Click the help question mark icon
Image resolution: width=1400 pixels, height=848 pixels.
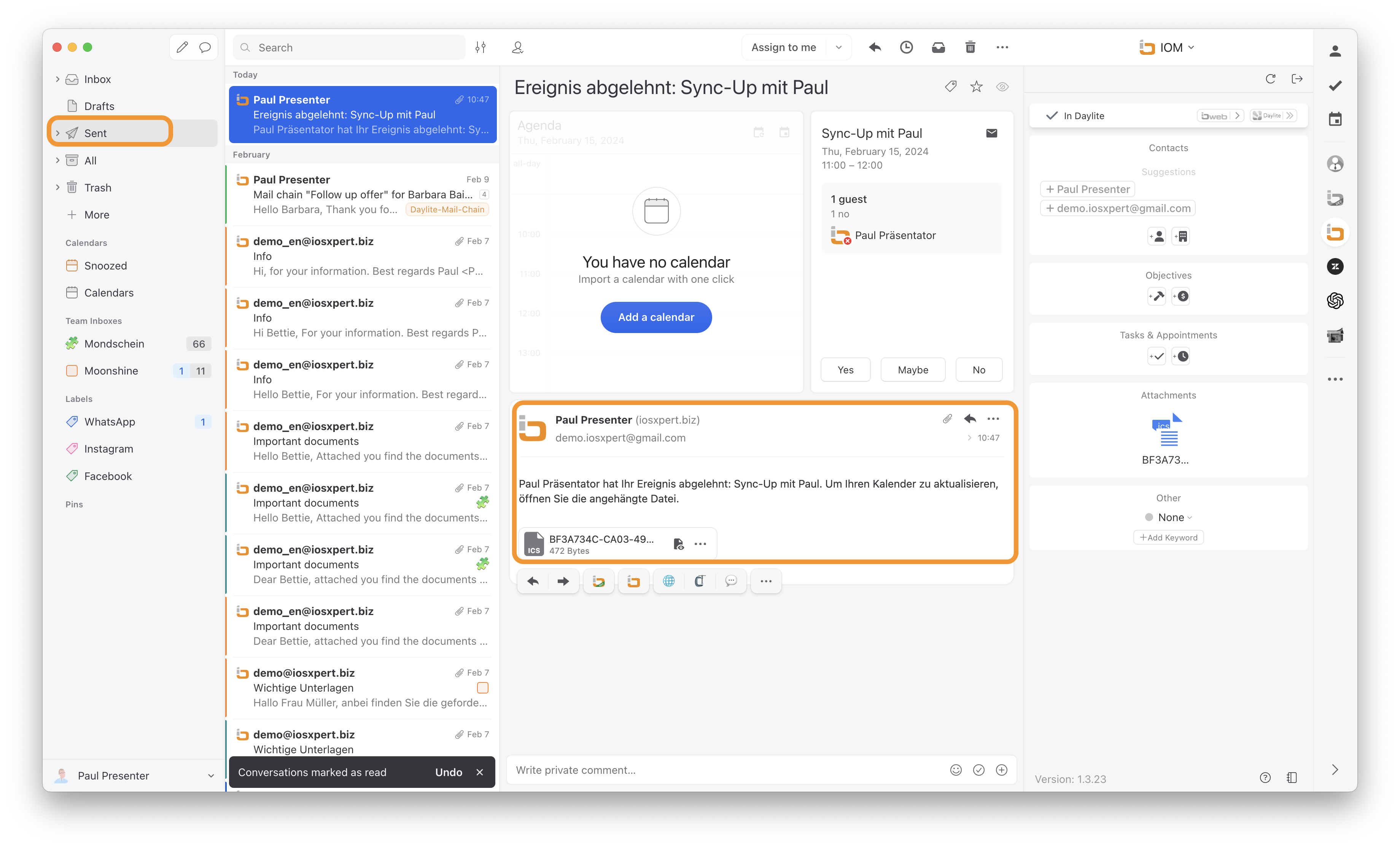[x=1265, y=778]
